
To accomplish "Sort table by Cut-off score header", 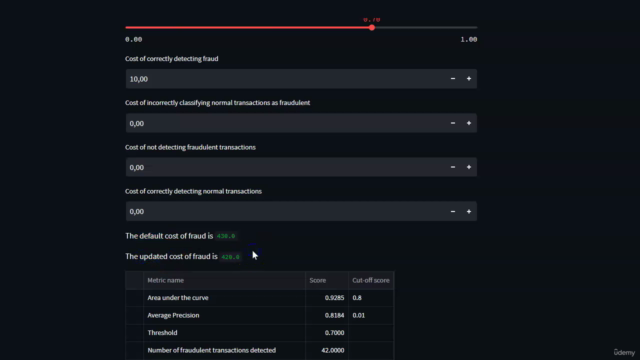I will (x=371, y=280).
